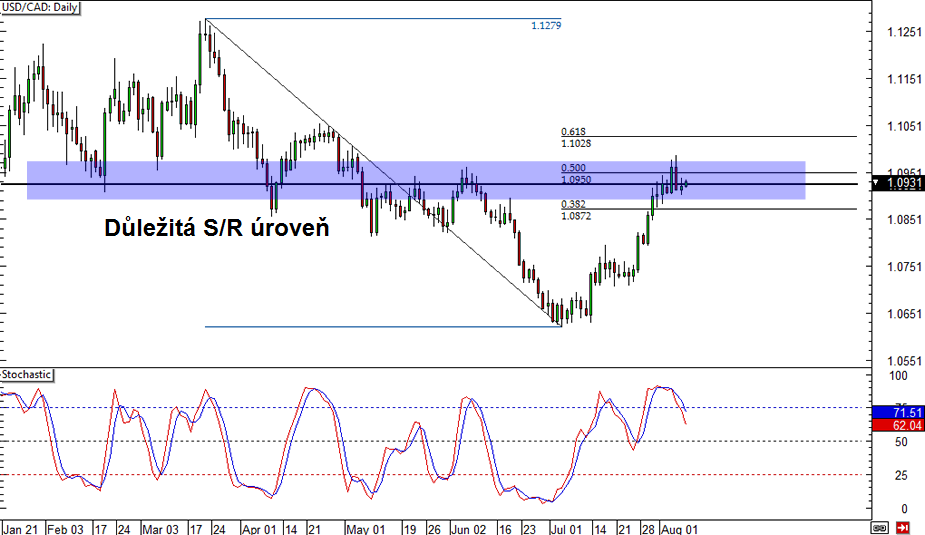Viewport: 925px width, 535px height.
Task: Click the Apr 01 date on time axis
Action: point(259,529)
